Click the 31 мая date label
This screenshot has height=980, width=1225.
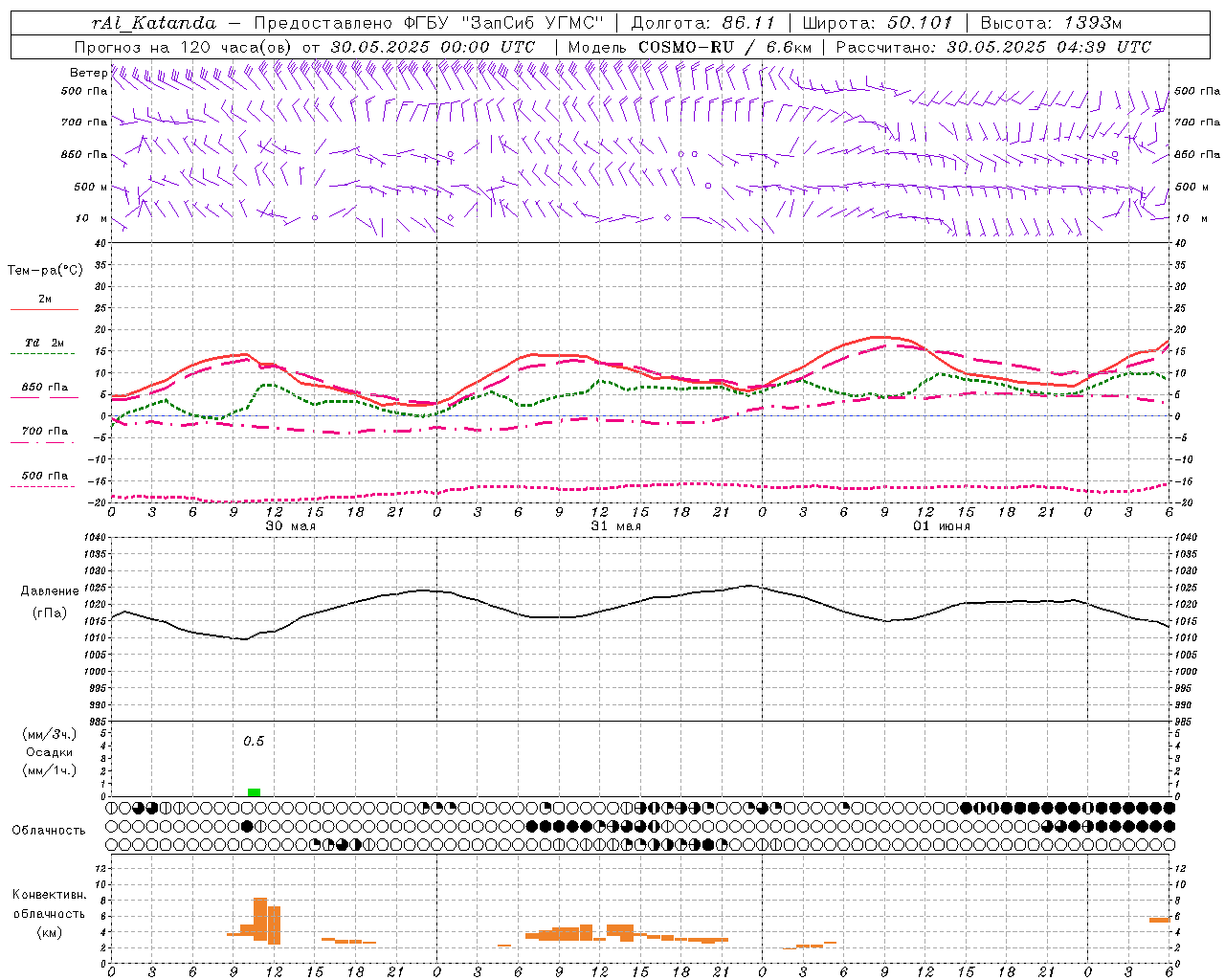pos(616,526)
